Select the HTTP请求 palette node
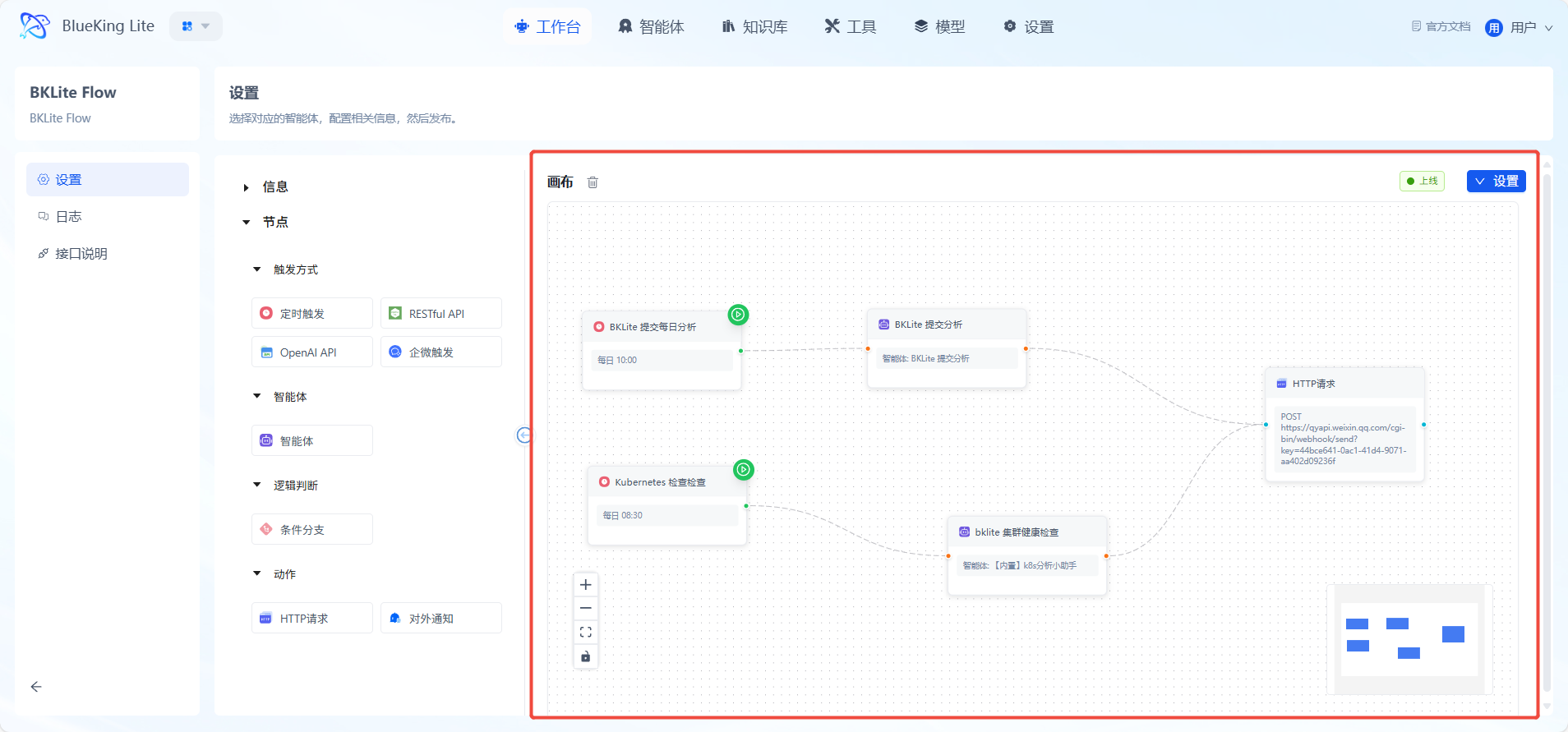The height and width of the screenshot is (732, 1568). (312, 618)
